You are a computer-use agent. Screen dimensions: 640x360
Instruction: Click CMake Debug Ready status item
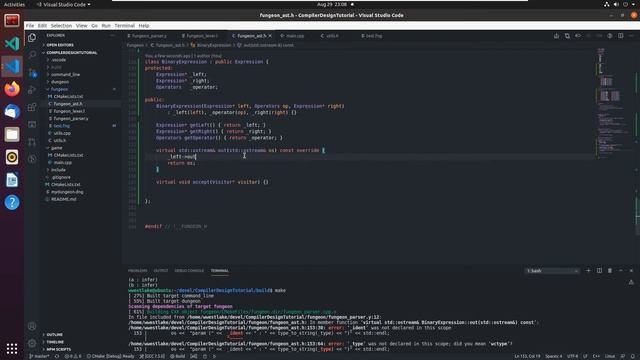(111, 356)
